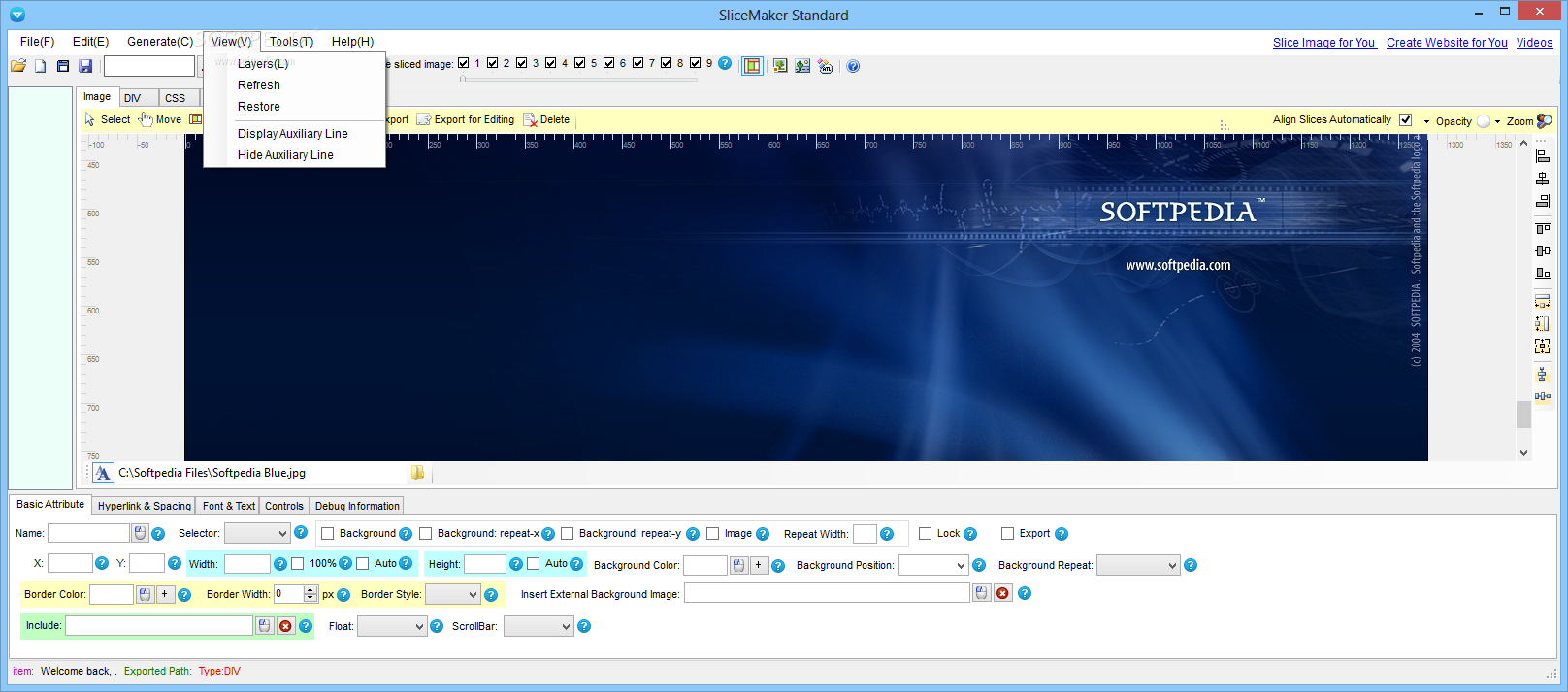Viewport: 1568px width, 692px height.
Task: Click the Name input field
Action: point(88,533)
